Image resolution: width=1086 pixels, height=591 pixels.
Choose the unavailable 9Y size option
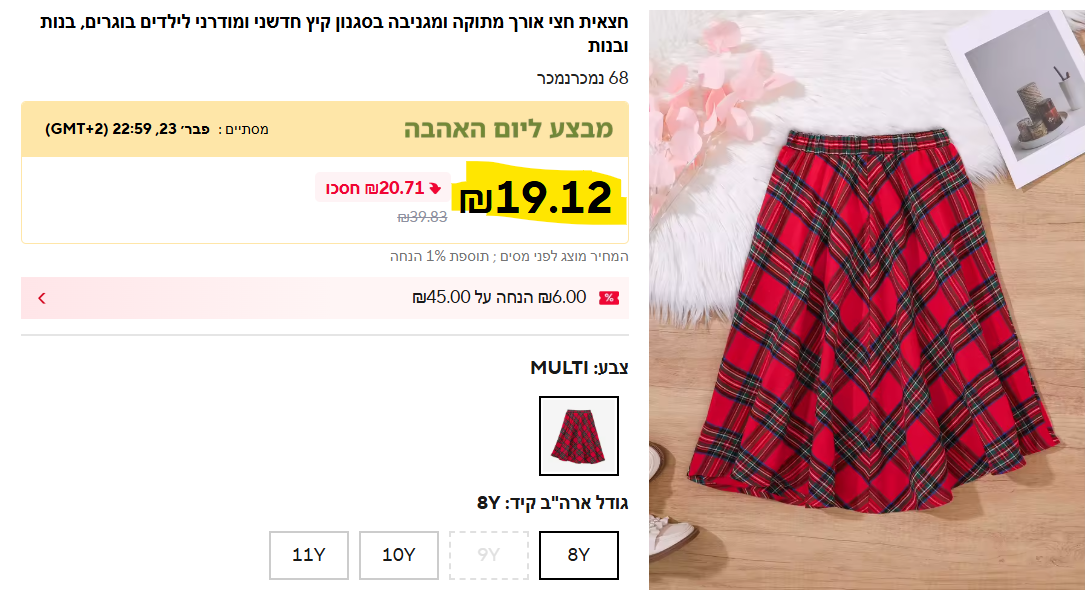click(x=488, y=555)
